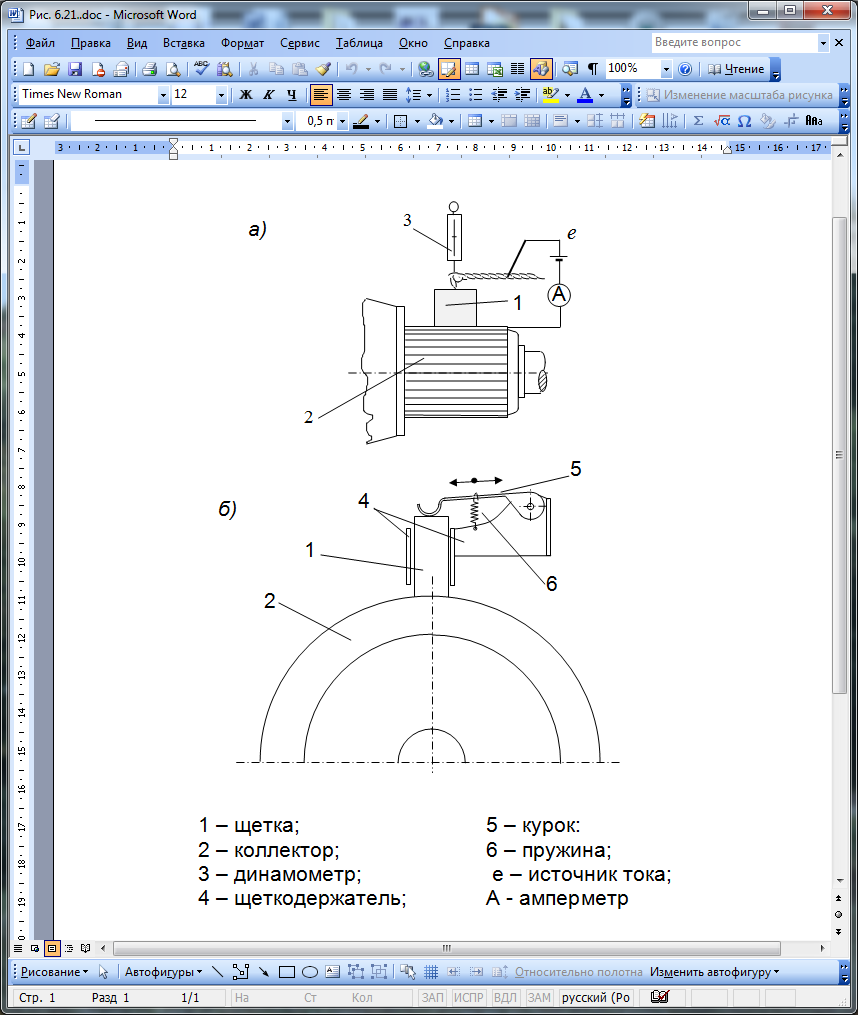Open Word help with the question mark icon
858x1015 pixels.
click(x=685, y=69)
